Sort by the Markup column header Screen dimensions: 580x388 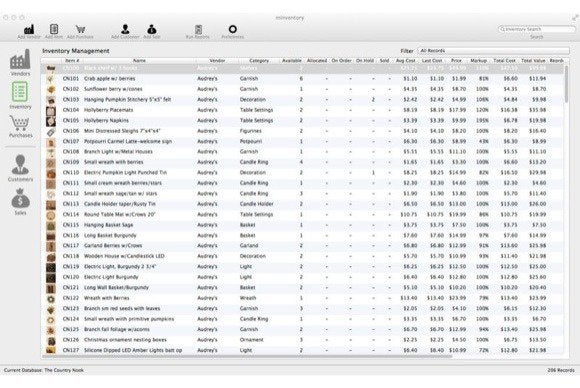pos(478,61)
